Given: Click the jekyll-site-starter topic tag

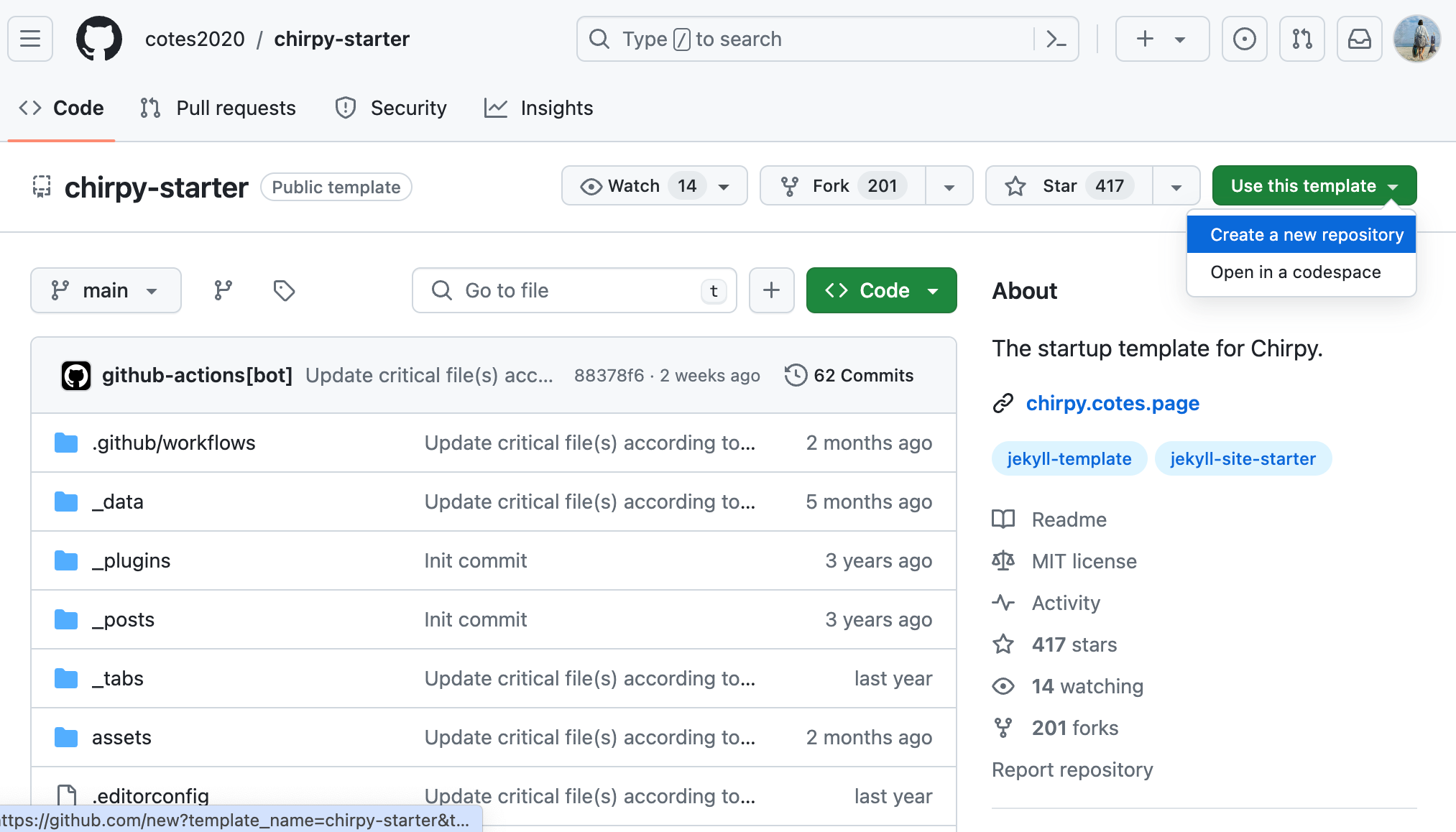Looking at the screenshot, I should point(1243,458).
